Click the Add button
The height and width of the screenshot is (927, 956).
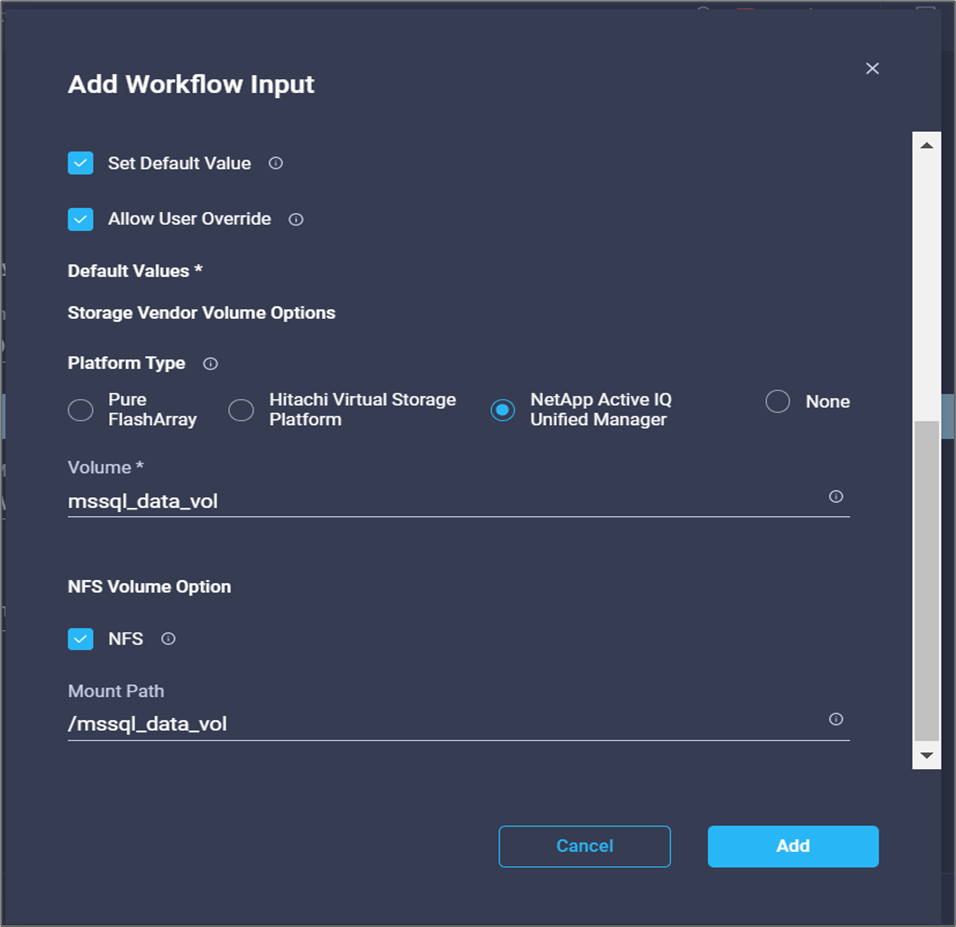tap(793, 846)
